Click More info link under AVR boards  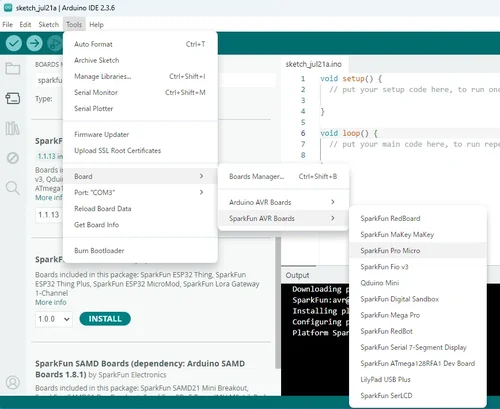tap(49, 198)
